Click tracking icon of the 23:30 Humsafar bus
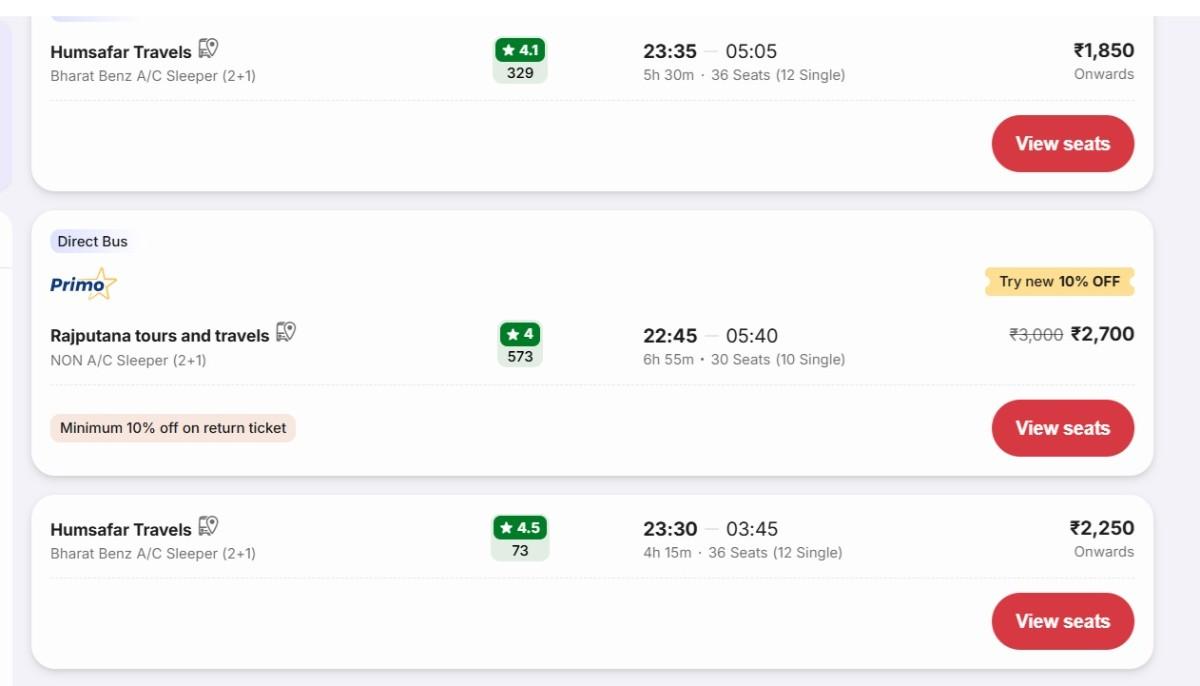The width and height of the screenshot is (1200, 686). click(208, 526)
